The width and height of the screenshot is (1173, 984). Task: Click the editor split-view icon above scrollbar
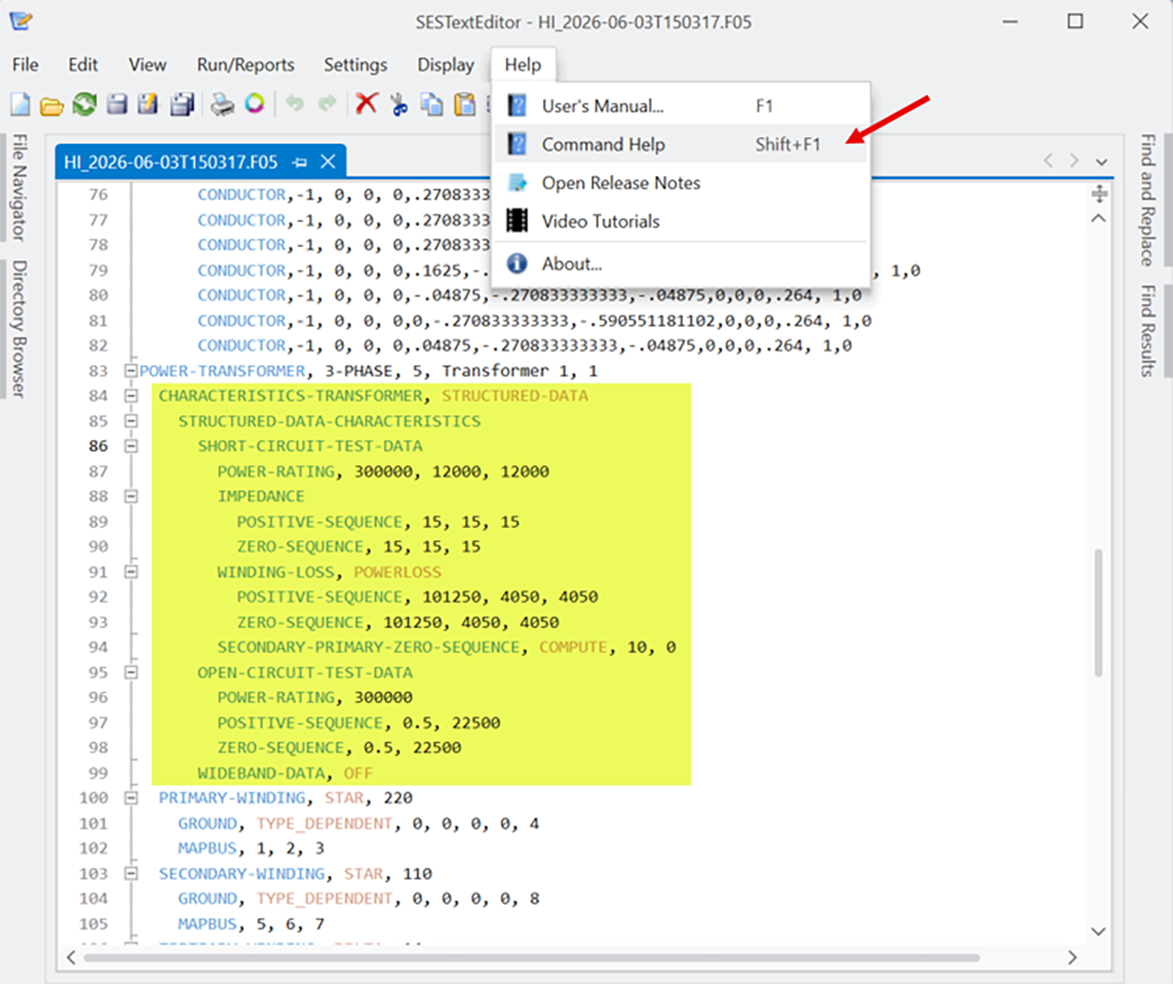pos(1098,195)
